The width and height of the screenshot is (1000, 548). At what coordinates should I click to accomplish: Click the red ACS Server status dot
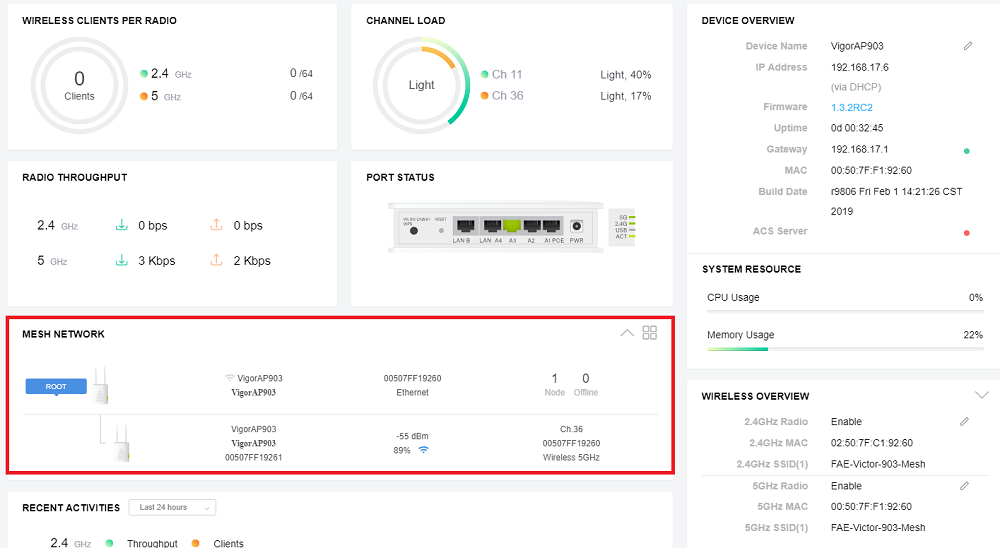click(967, 233)
